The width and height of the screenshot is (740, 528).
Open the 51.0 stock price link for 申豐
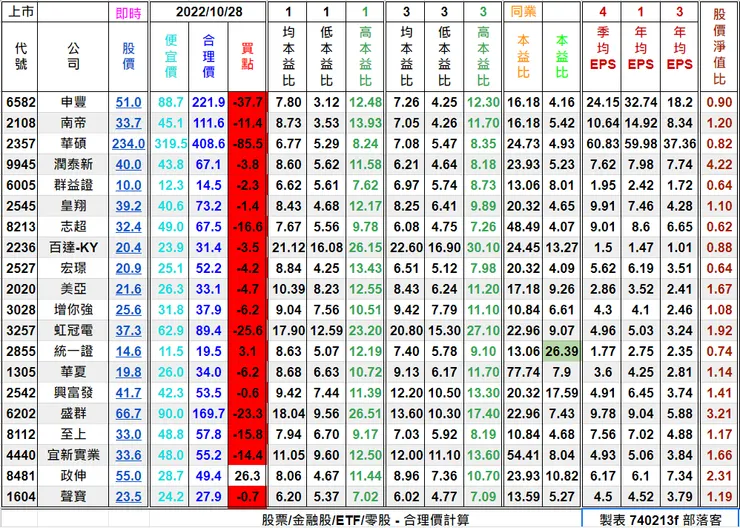pyautogui.click(x=128, y=102)
